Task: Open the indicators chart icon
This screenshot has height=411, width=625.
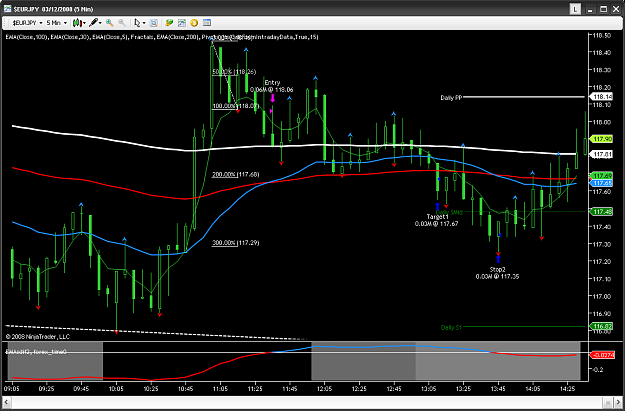Action: click(182, 23)
